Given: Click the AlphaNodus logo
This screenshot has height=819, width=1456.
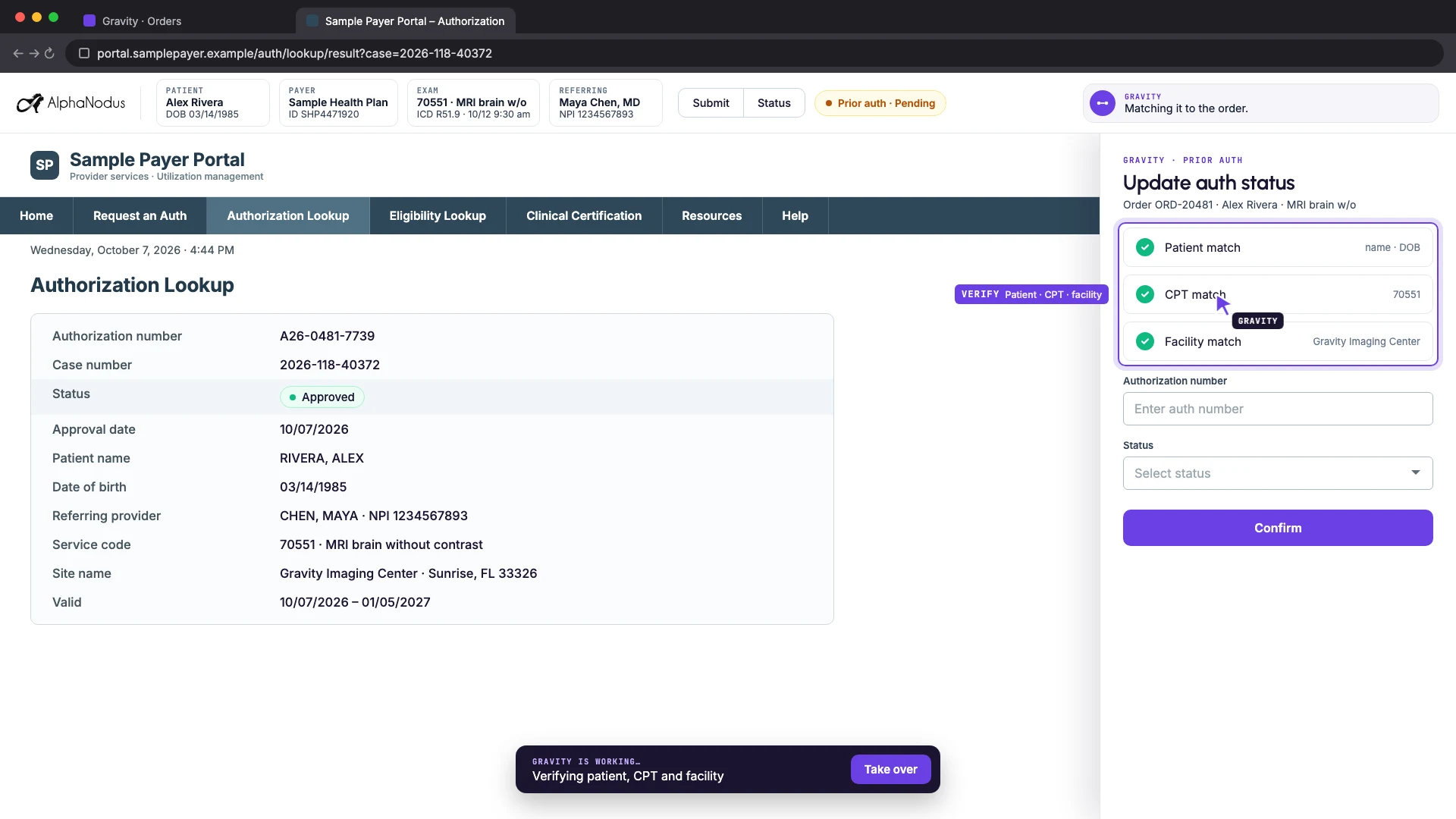Looking at the screenshot, I should [71, 103].
